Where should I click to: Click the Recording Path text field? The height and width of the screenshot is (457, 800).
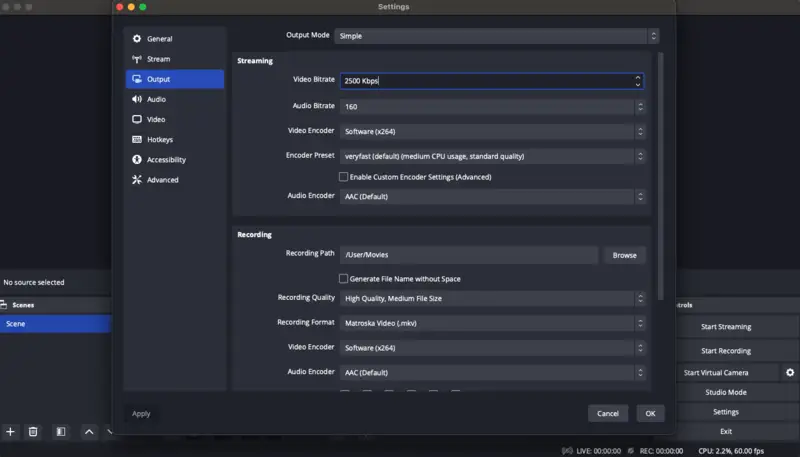469,255
